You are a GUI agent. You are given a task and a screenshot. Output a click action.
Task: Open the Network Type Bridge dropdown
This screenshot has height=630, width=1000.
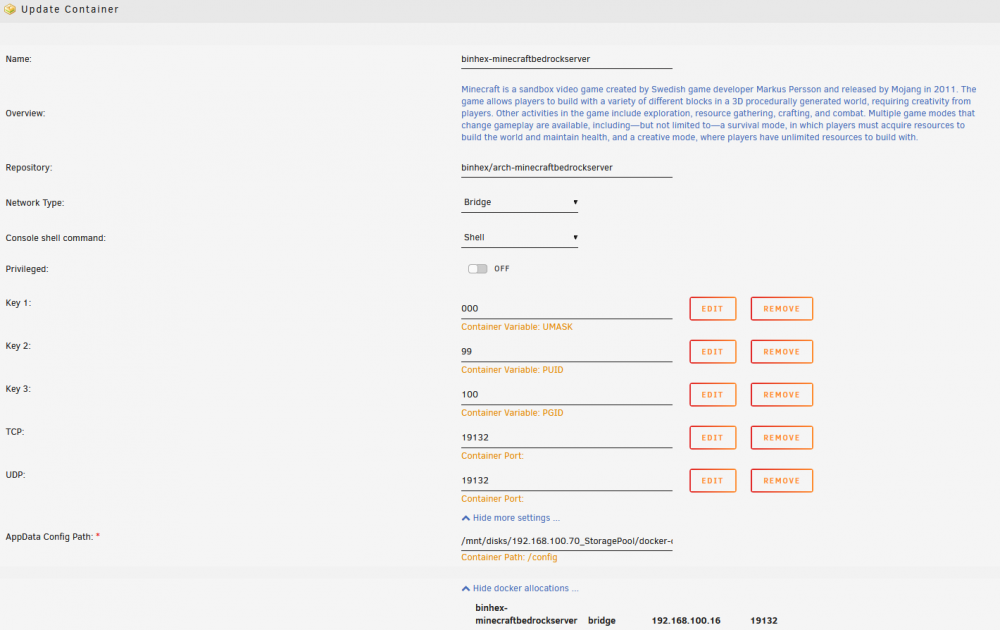click(x=519, y=202)
